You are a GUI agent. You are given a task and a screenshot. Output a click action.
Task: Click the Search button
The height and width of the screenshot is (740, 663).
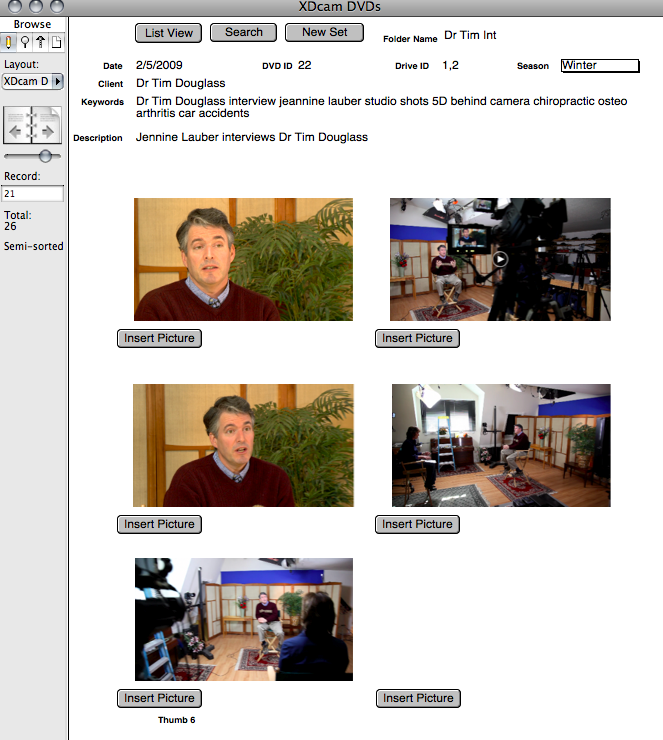click(243, 32)
